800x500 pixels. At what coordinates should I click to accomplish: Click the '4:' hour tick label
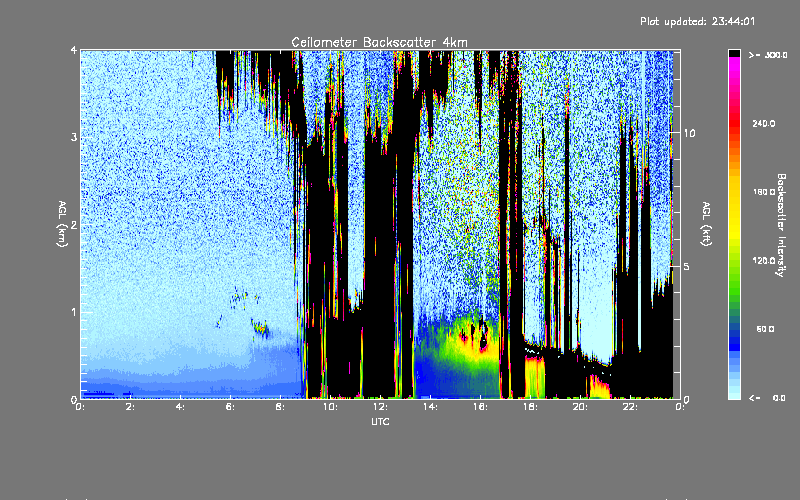tap(180, 407)
